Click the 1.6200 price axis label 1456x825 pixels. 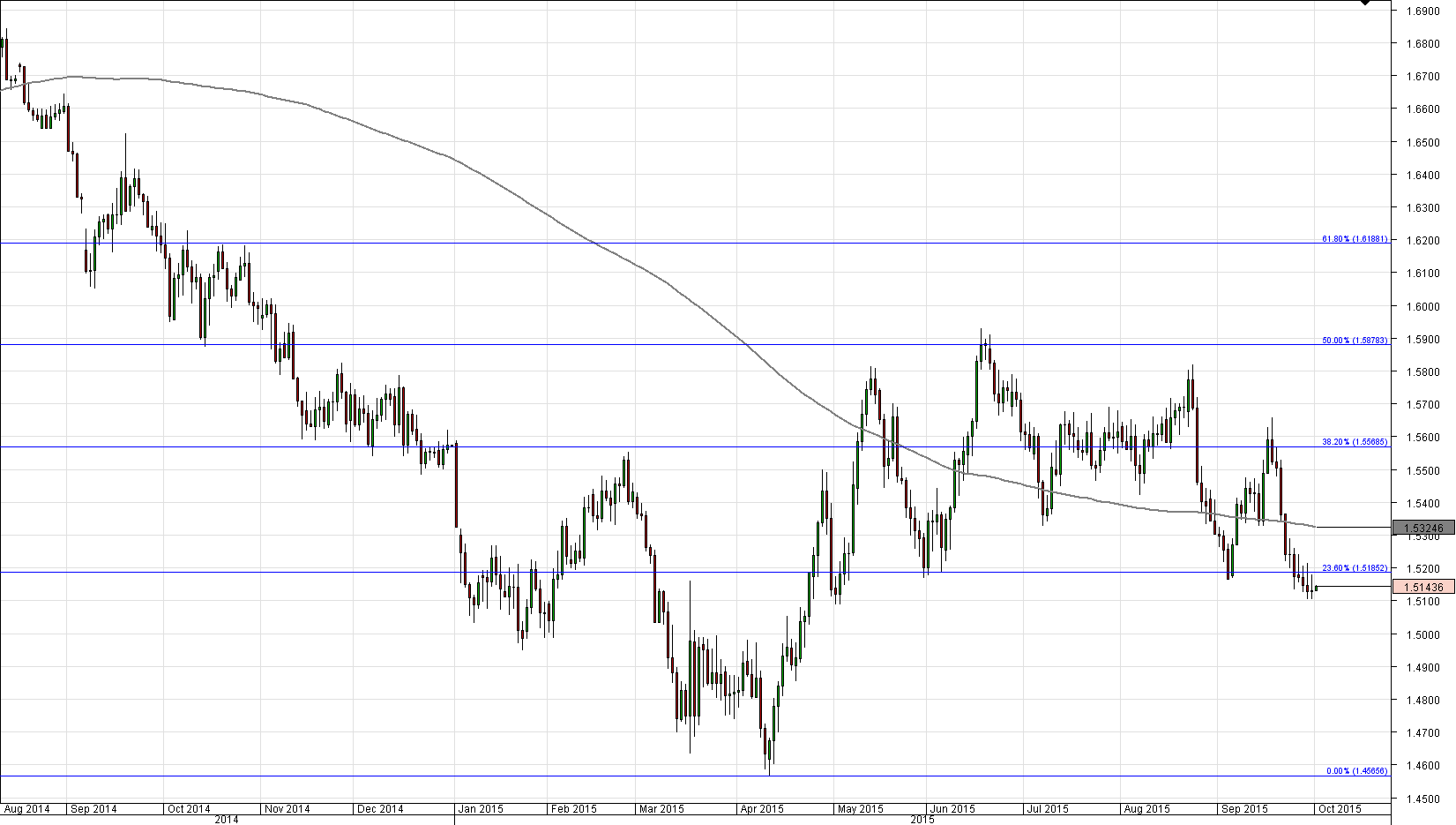point(1423,241)
